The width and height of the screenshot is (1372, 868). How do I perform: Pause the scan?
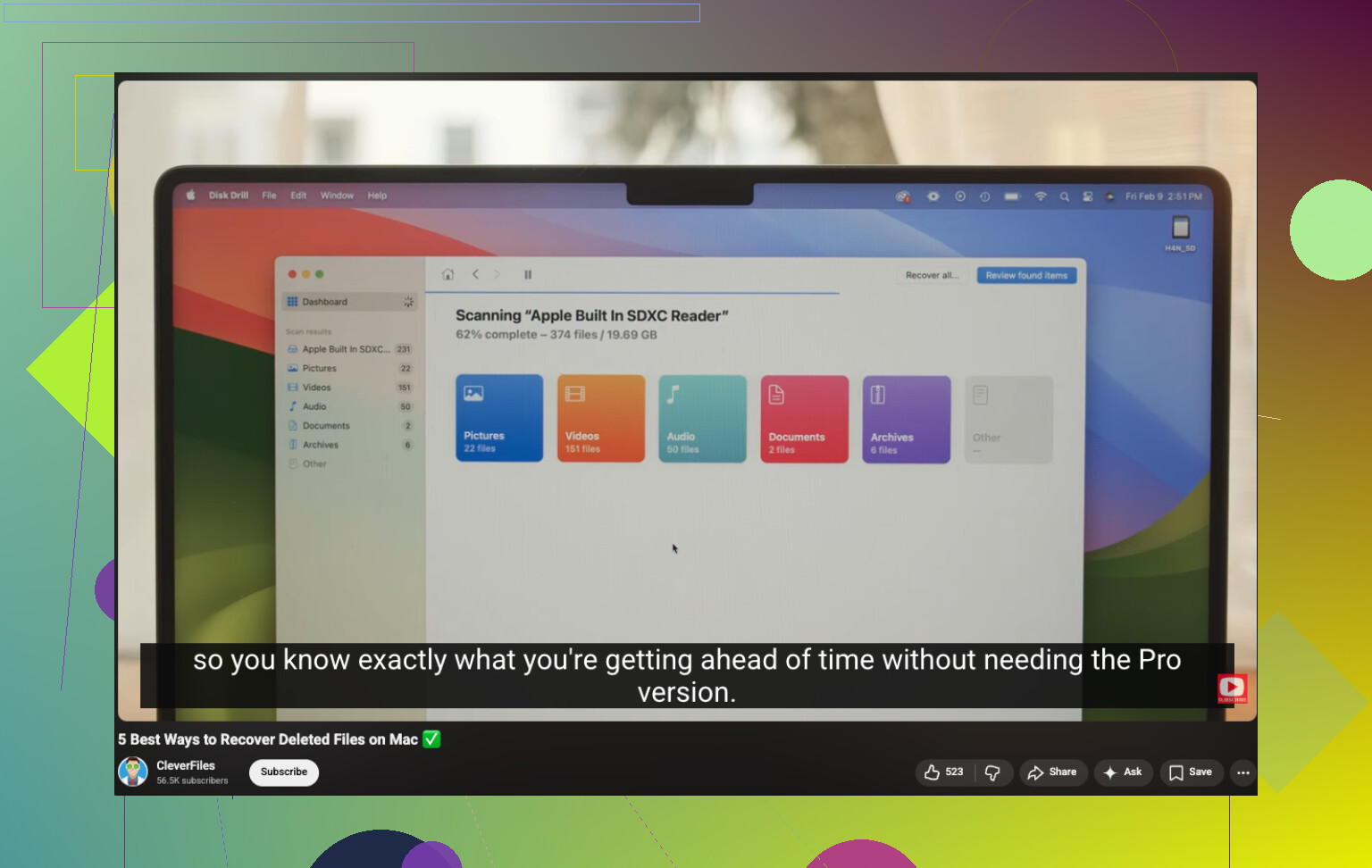528,274
